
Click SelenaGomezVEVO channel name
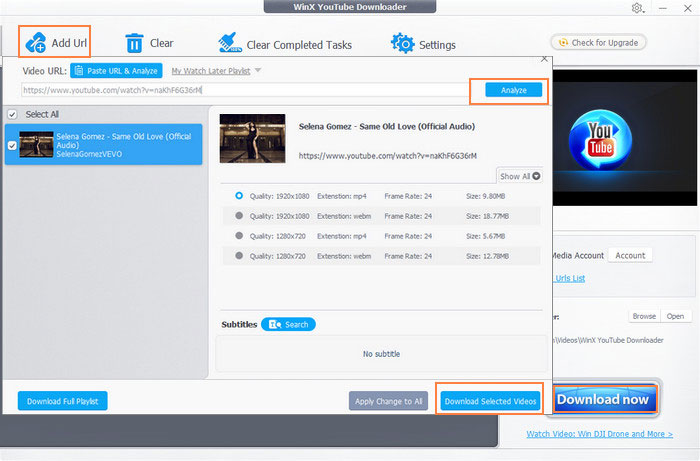89,154
